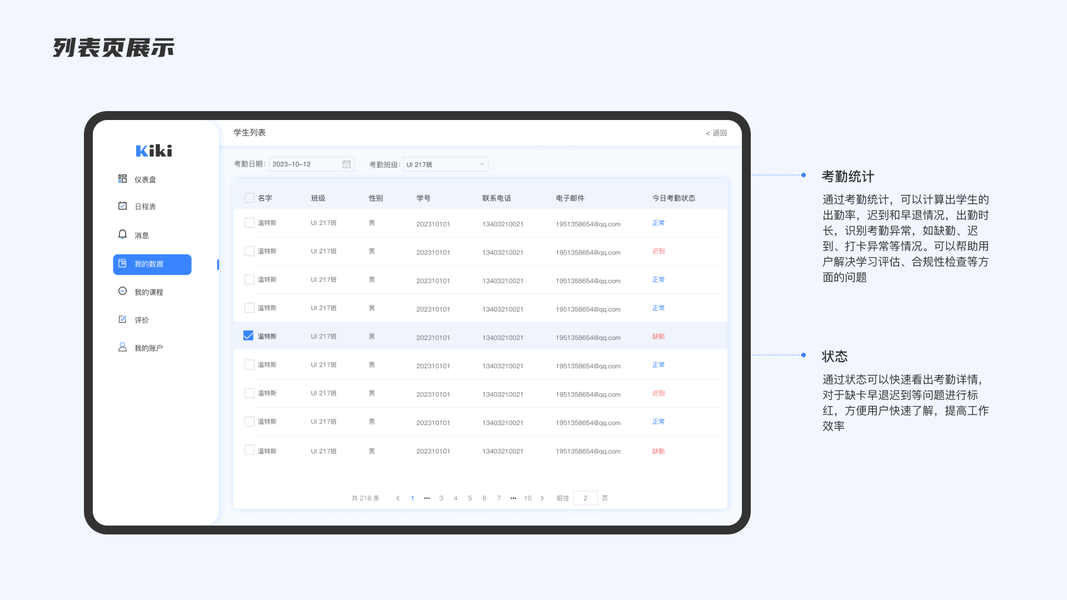Click the 我的课程 icon in sidebar
This screenshot has width=1067, height=600.
(122, 291)
